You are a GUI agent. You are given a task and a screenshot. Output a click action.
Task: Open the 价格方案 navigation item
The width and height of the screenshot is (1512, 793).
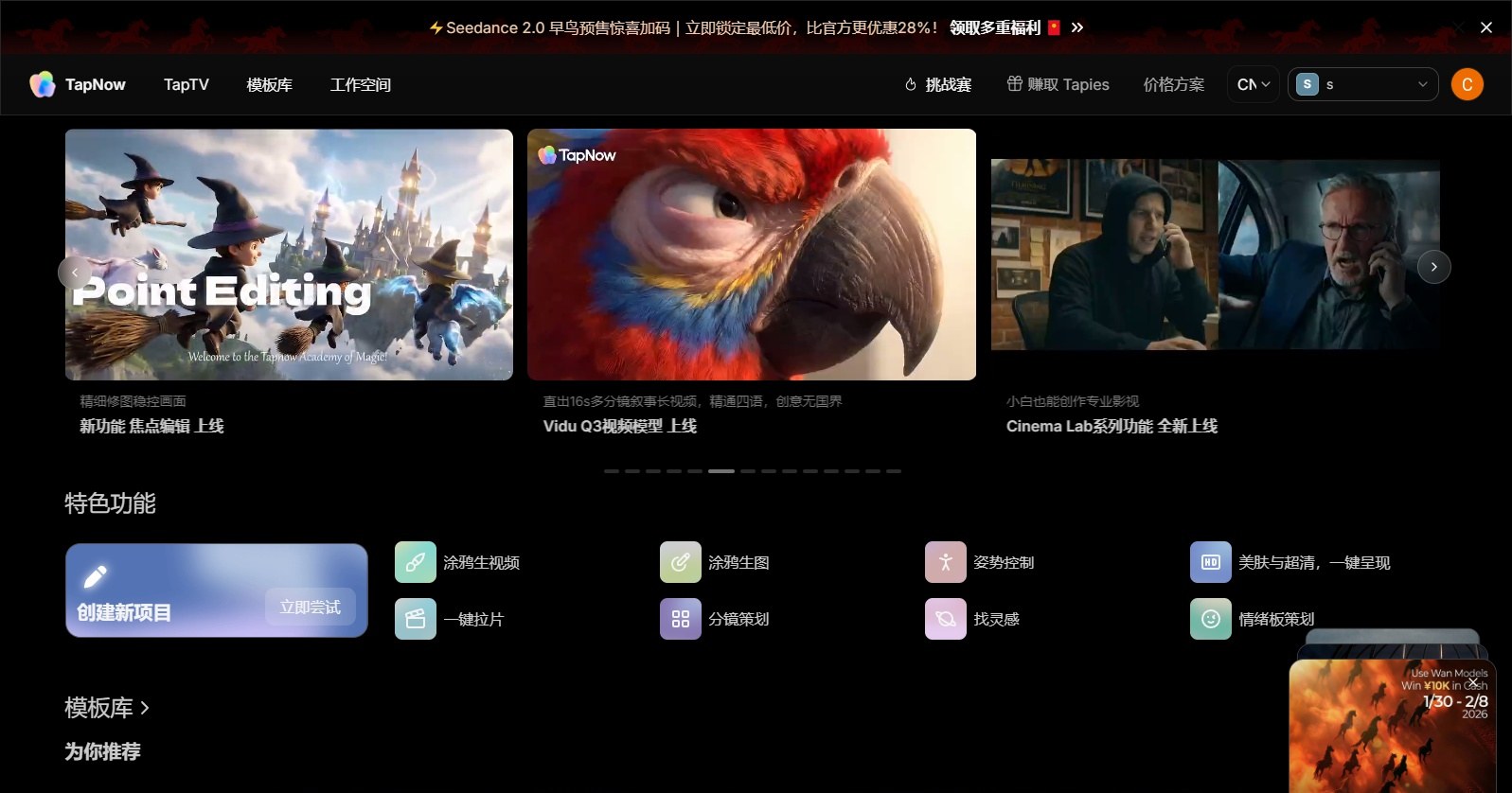(1174, 84)
